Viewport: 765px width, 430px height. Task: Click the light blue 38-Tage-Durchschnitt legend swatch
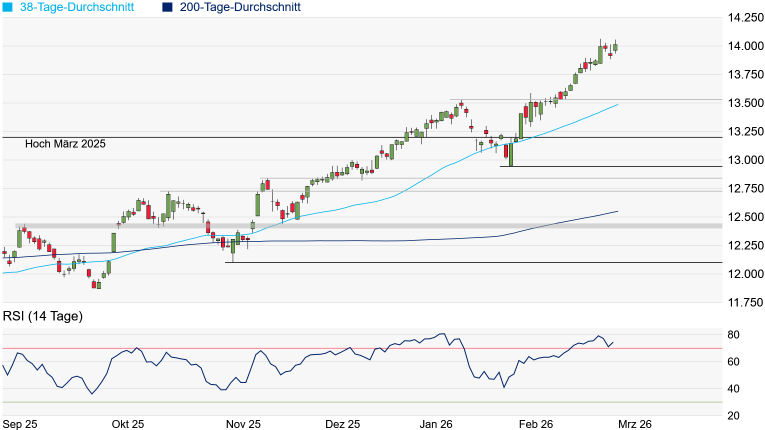[x=8, y=7]
